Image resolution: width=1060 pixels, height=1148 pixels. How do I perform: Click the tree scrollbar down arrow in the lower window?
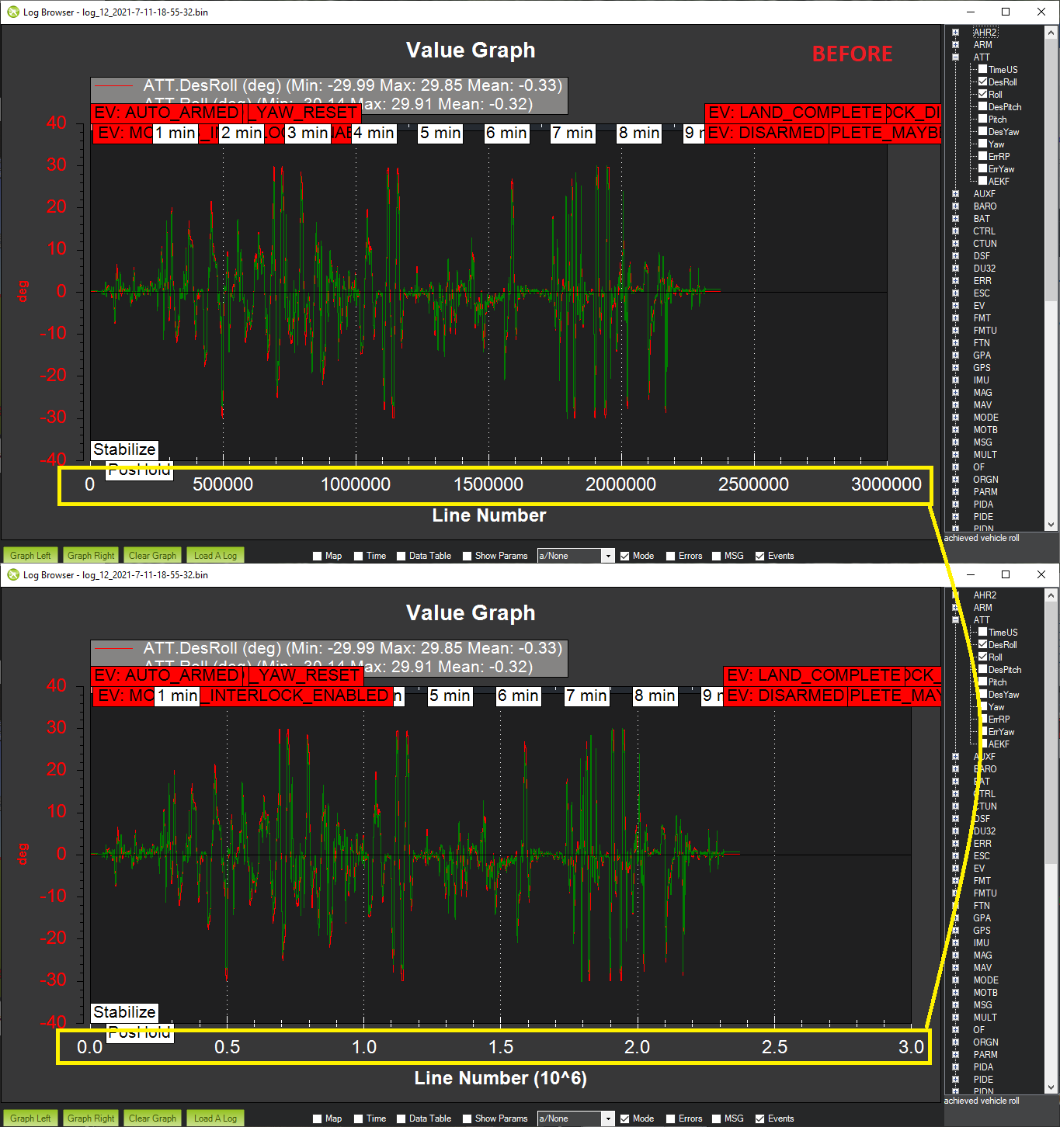pos(1051,1087)
